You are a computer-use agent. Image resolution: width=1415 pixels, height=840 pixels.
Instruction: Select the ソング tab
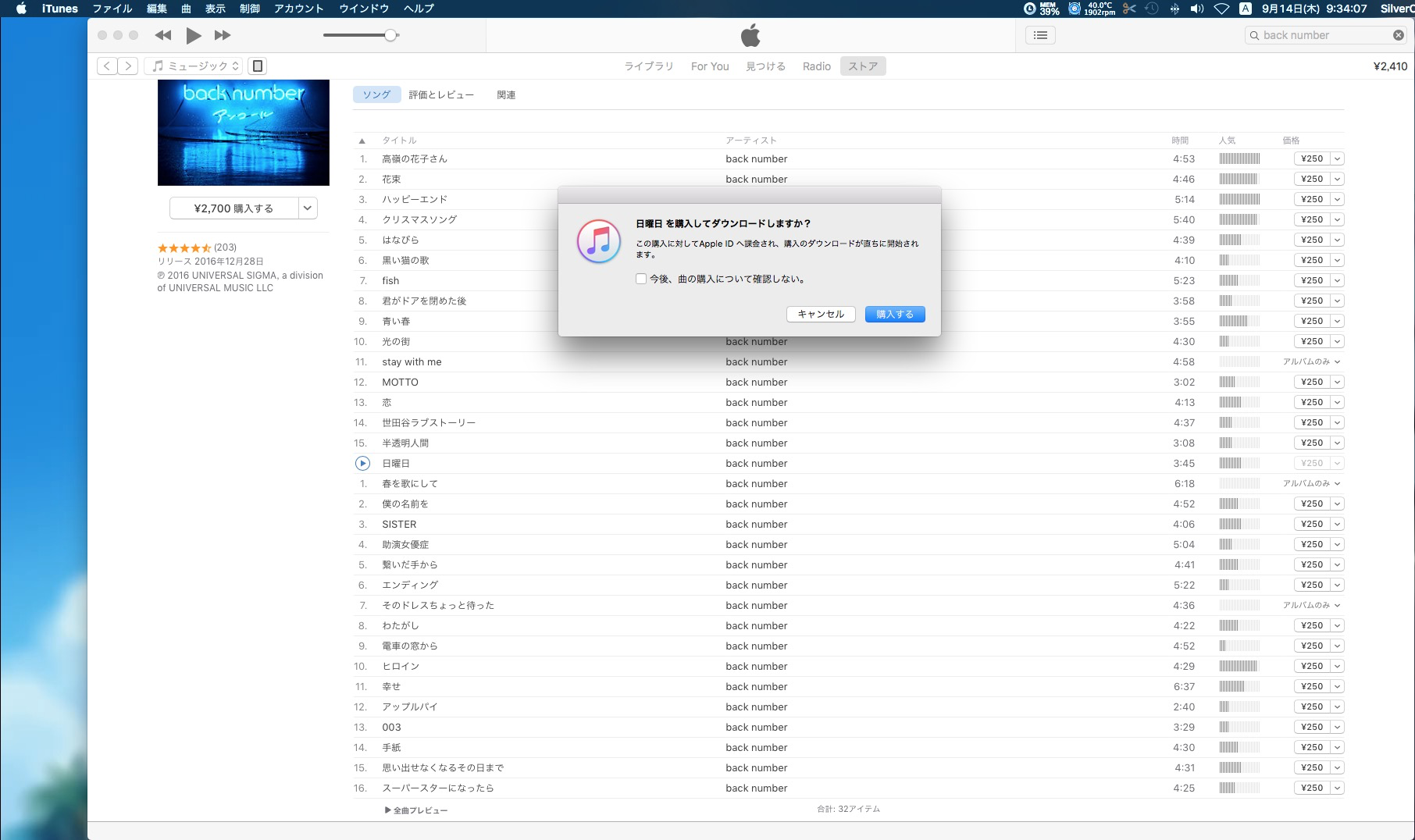pyautogui.click(x=376, y=94)
